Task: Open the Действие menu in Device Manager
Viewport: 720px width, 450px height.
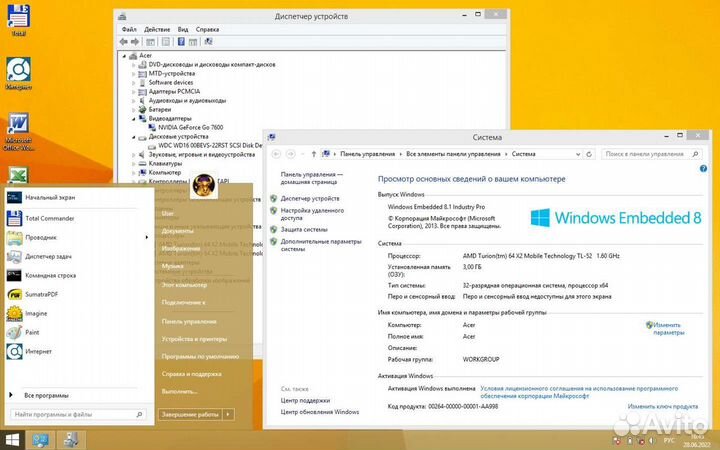Action: 157,30
